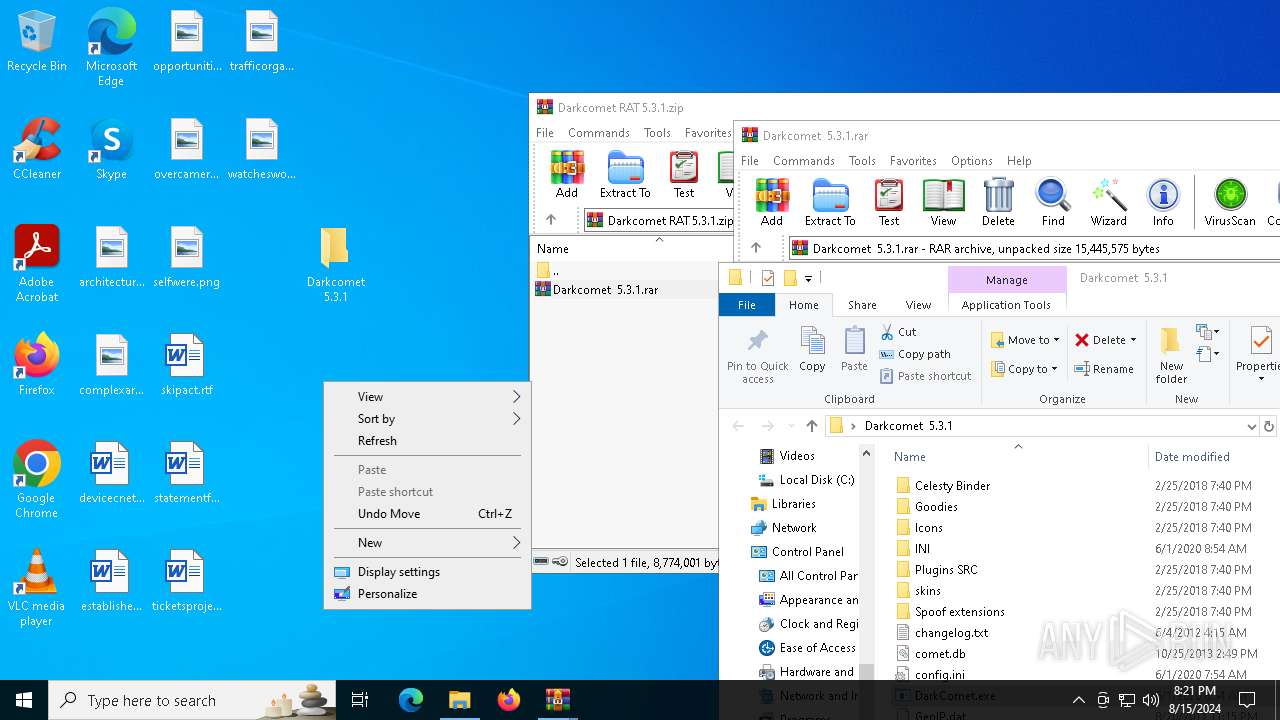Click the Explorer address path field
This screenshot has height=720, width=1280.
(x=1040, y=426)
